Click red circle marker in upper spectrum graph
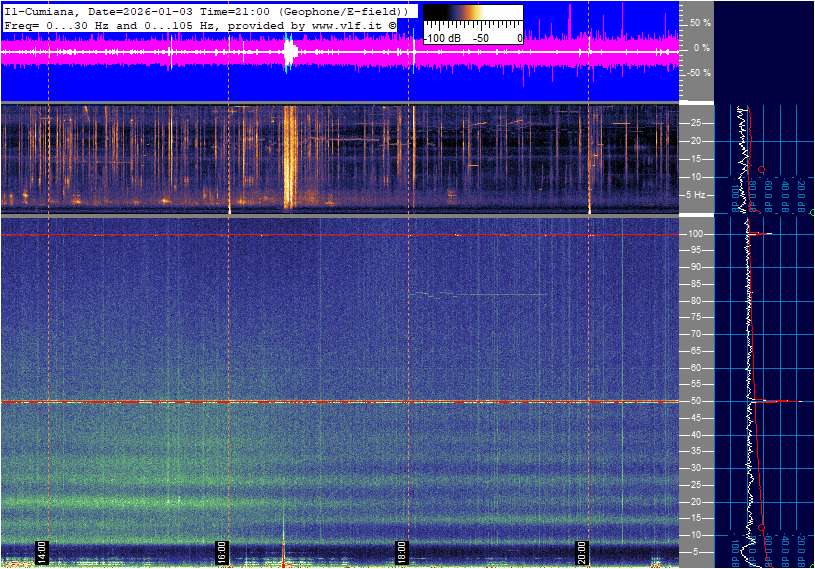This screenshot has width=815, height=569. pyautogui.click(x=762, y=169)
